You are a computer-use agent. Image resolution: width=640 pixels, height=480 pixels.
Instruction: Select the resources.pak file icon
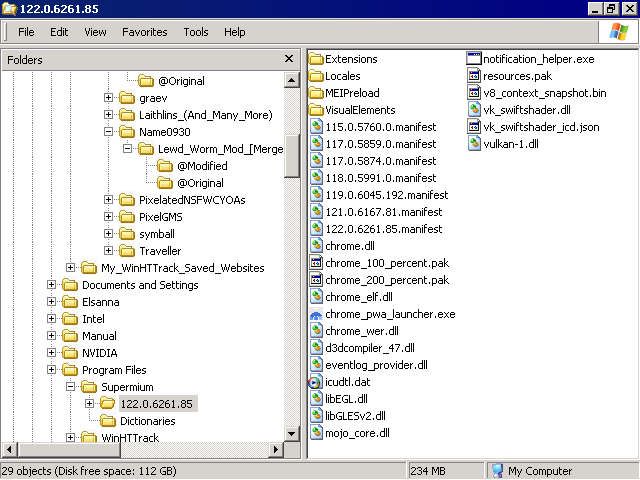tap(474, 76)
